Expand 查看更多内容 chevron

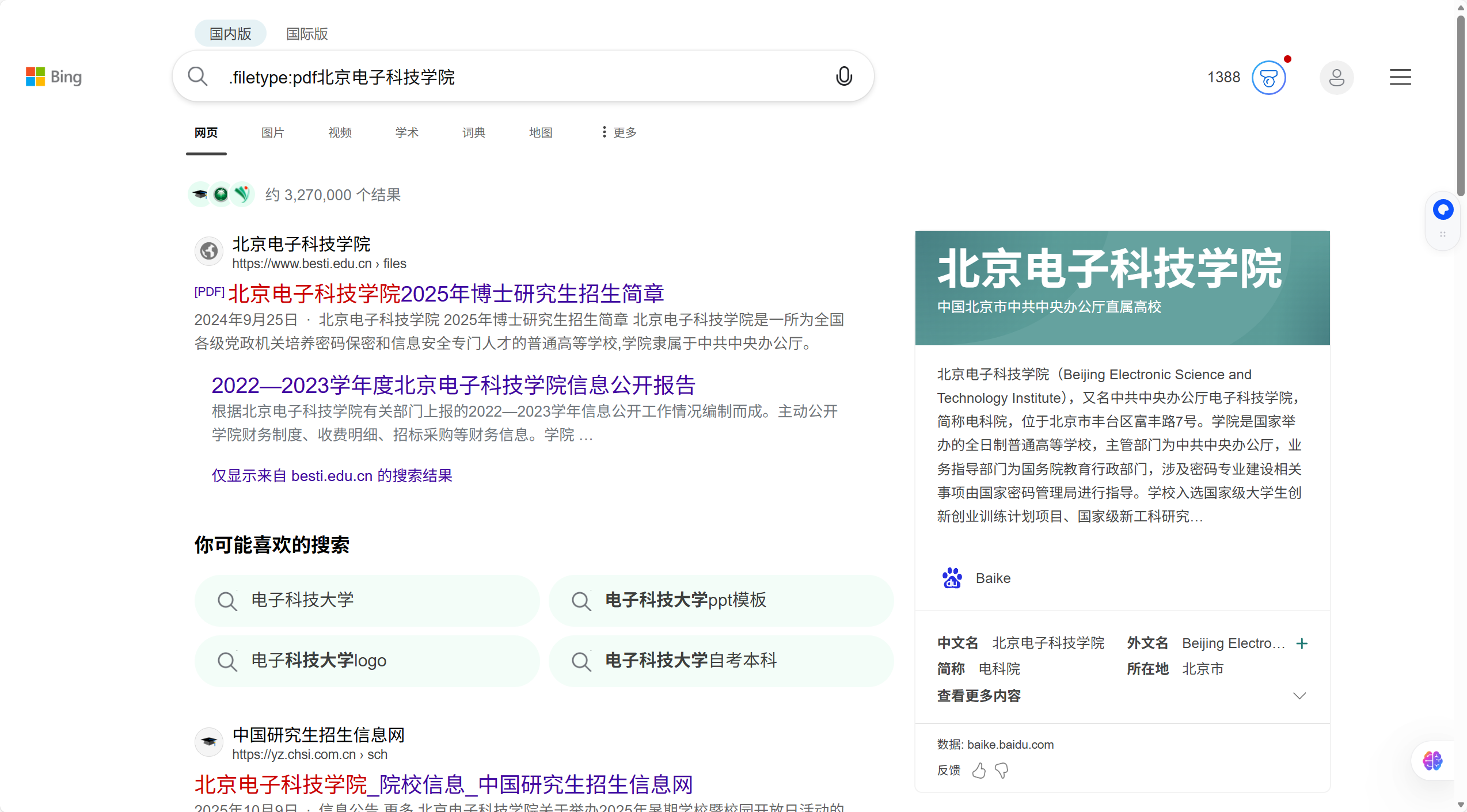(1299, 696)
